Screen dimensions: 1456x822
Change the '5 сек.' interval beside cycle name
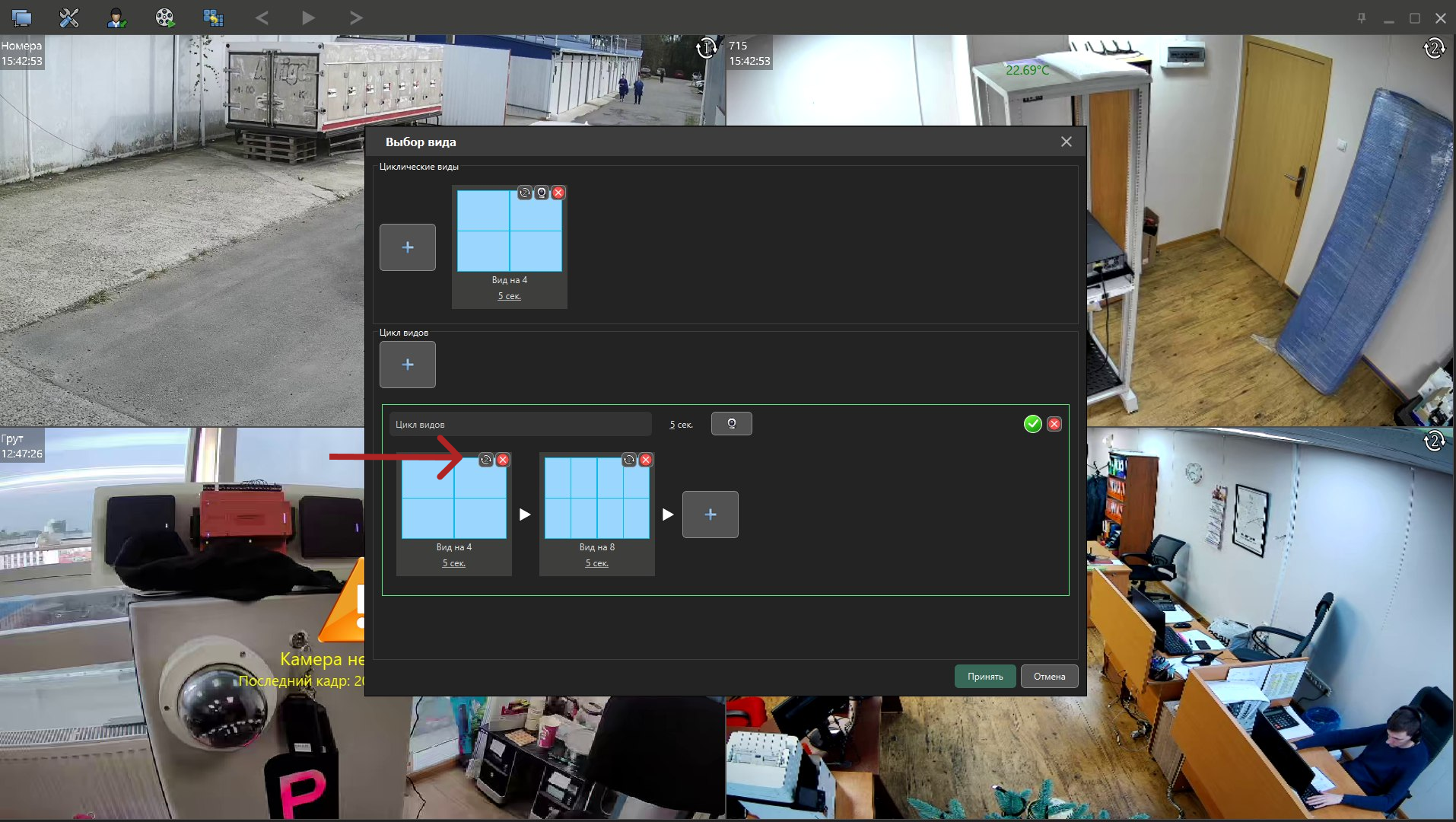pyautogui.click(x=681, y=425)
